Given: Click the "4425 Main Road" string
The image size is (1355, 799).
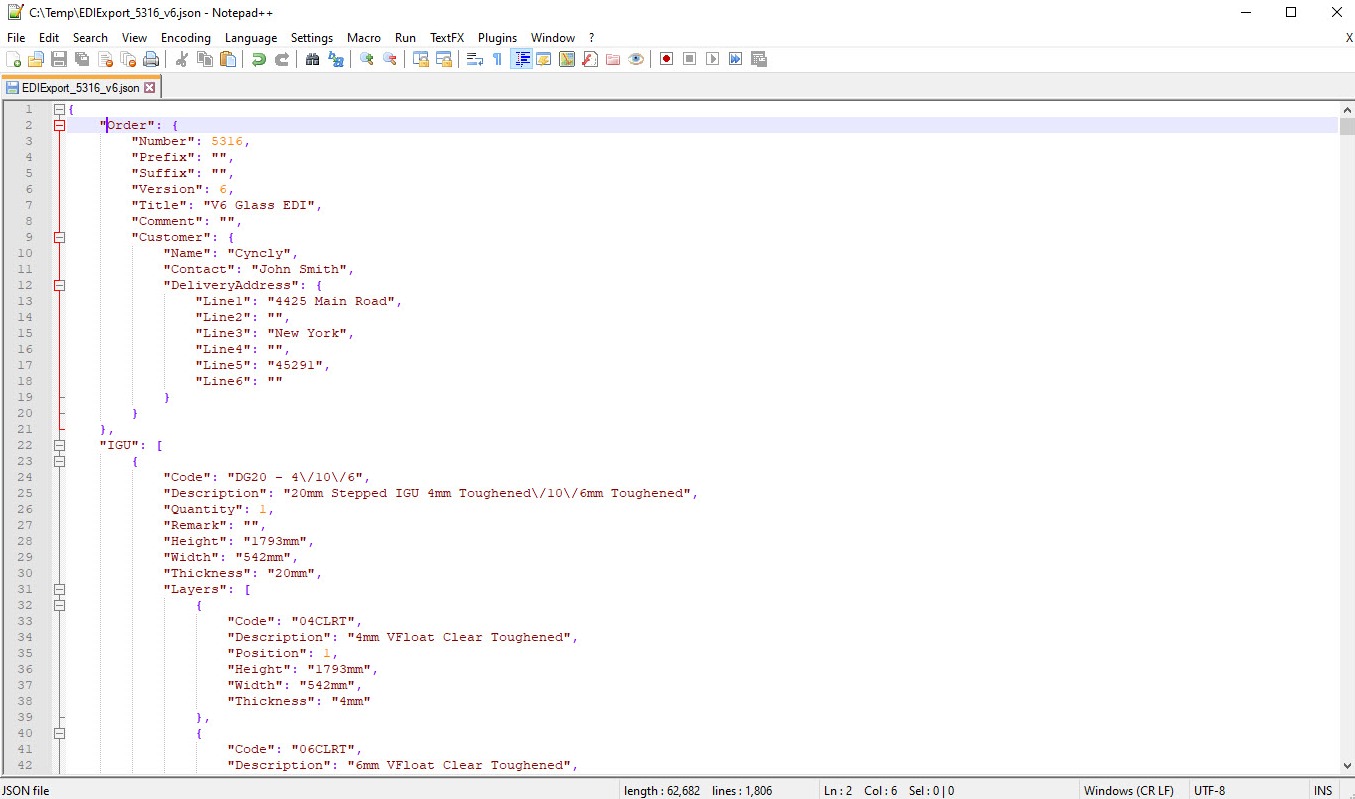Looking at the screenshot, I should click(334, 301).
